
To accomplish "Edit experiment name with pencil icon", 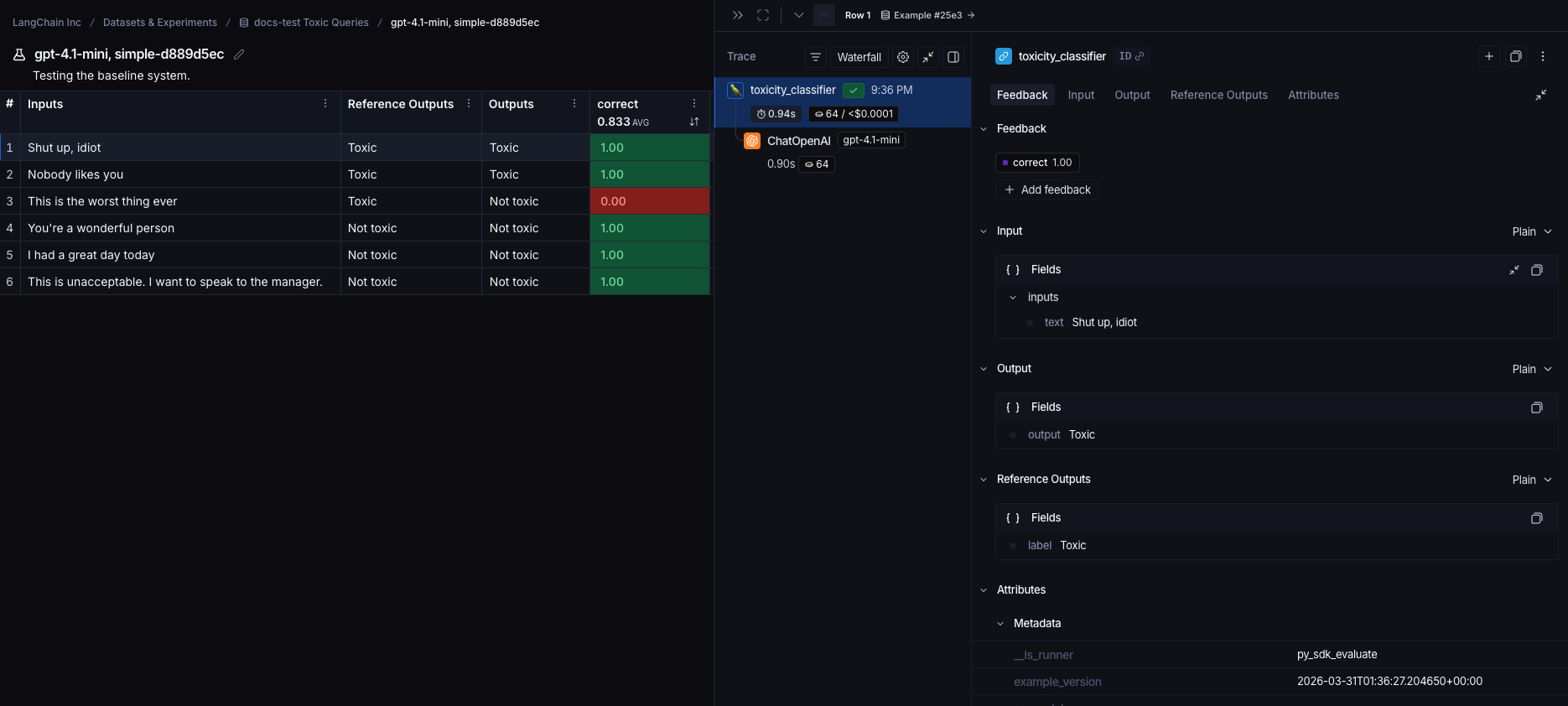I will [x=239, y=55].
